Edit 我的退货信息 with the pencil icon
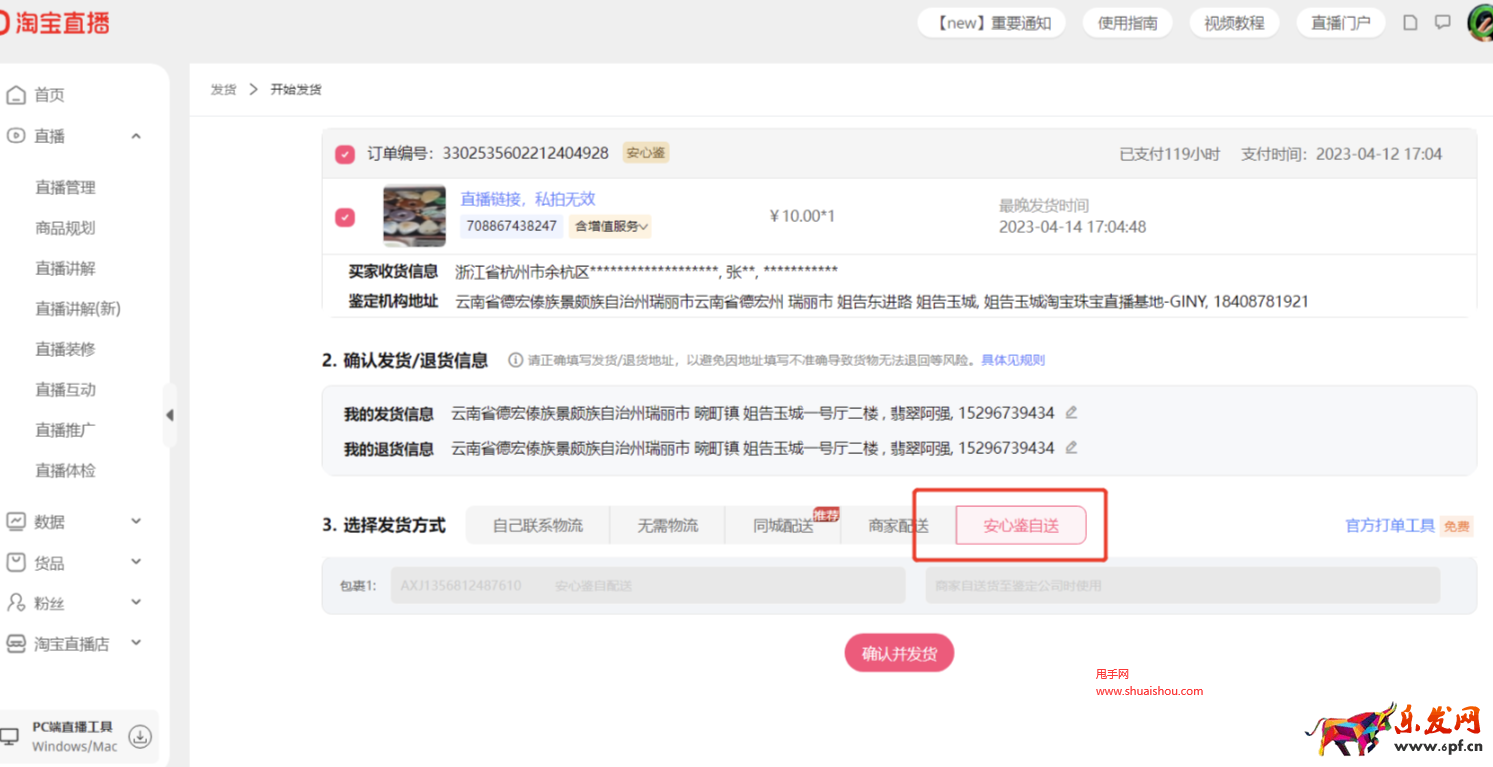Viewport: 1493px width, 767px height. point(1072,448)
